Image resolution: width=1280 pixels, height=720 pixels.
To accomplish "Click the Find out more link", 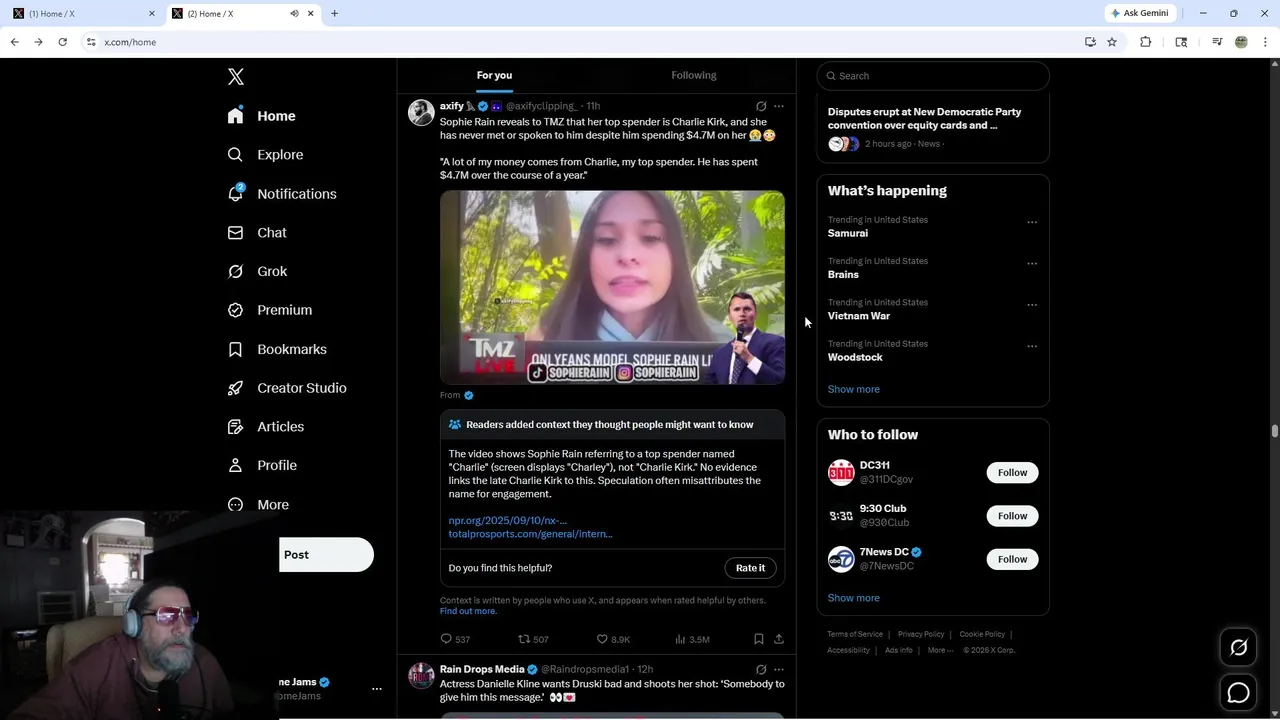I will pos(468,611).
